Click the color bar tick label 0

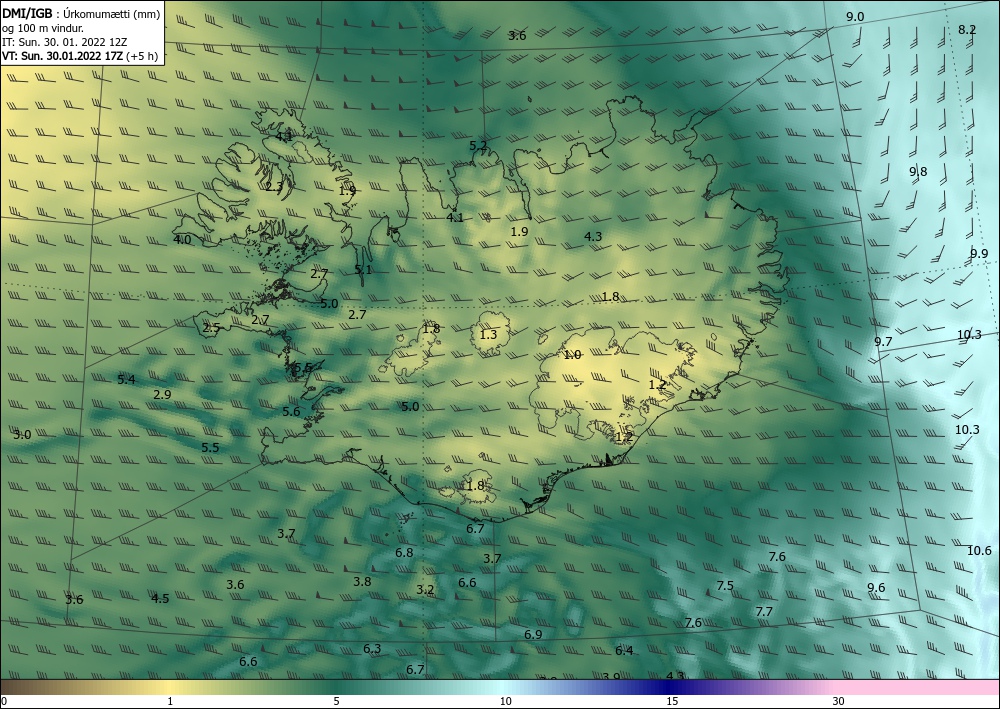click(x=4, y=701)
